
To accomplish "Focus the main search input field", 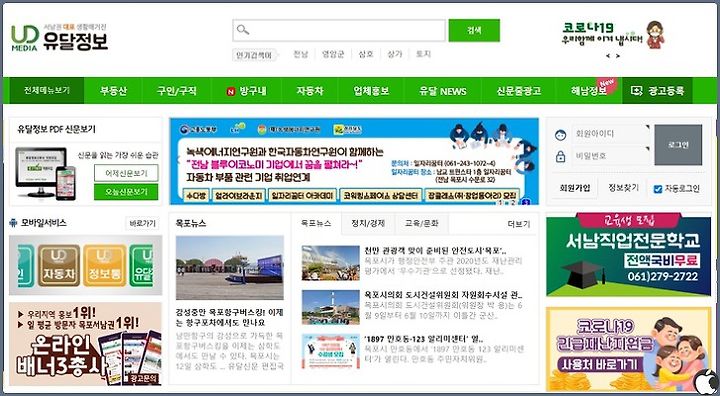I will coord(339,30).
